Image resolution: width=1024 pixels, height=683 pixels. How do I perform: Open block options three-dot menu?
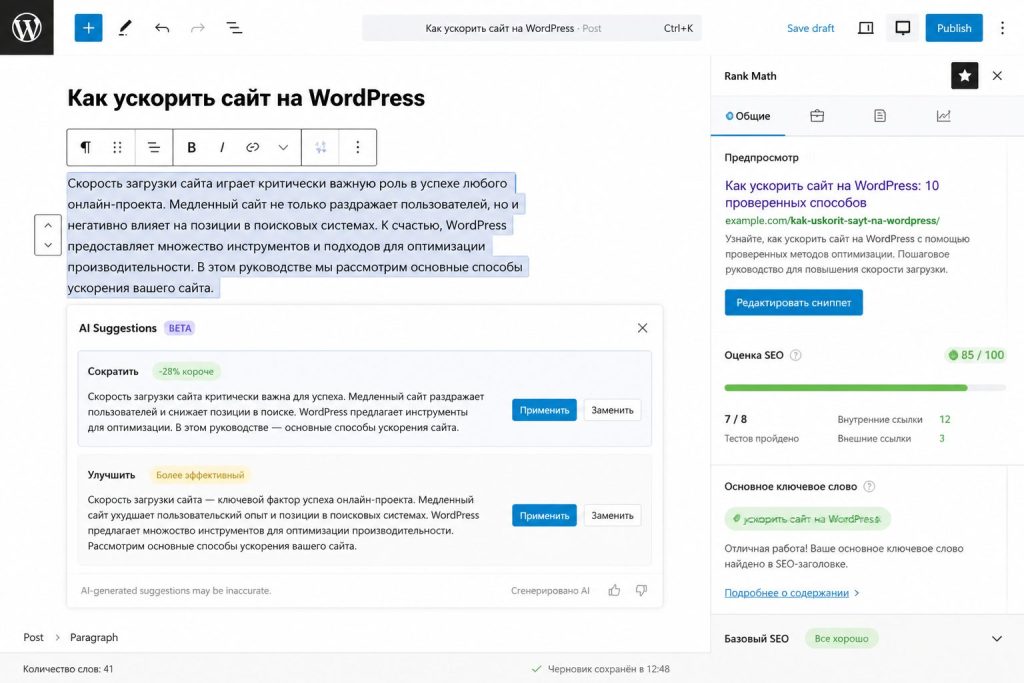point(357,147)
